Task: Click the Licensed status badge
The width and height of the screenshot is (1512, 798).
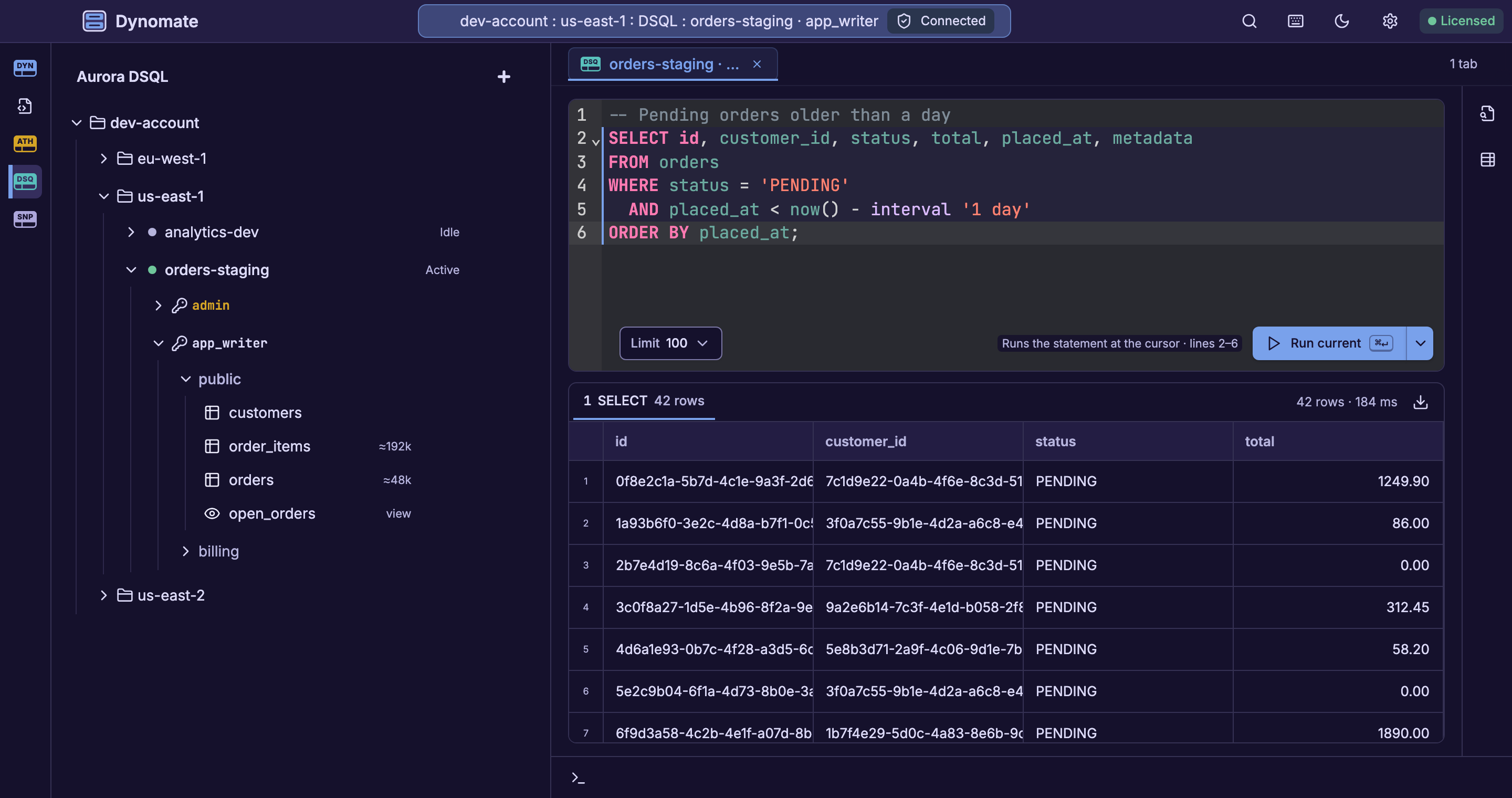Action: 1461,21
